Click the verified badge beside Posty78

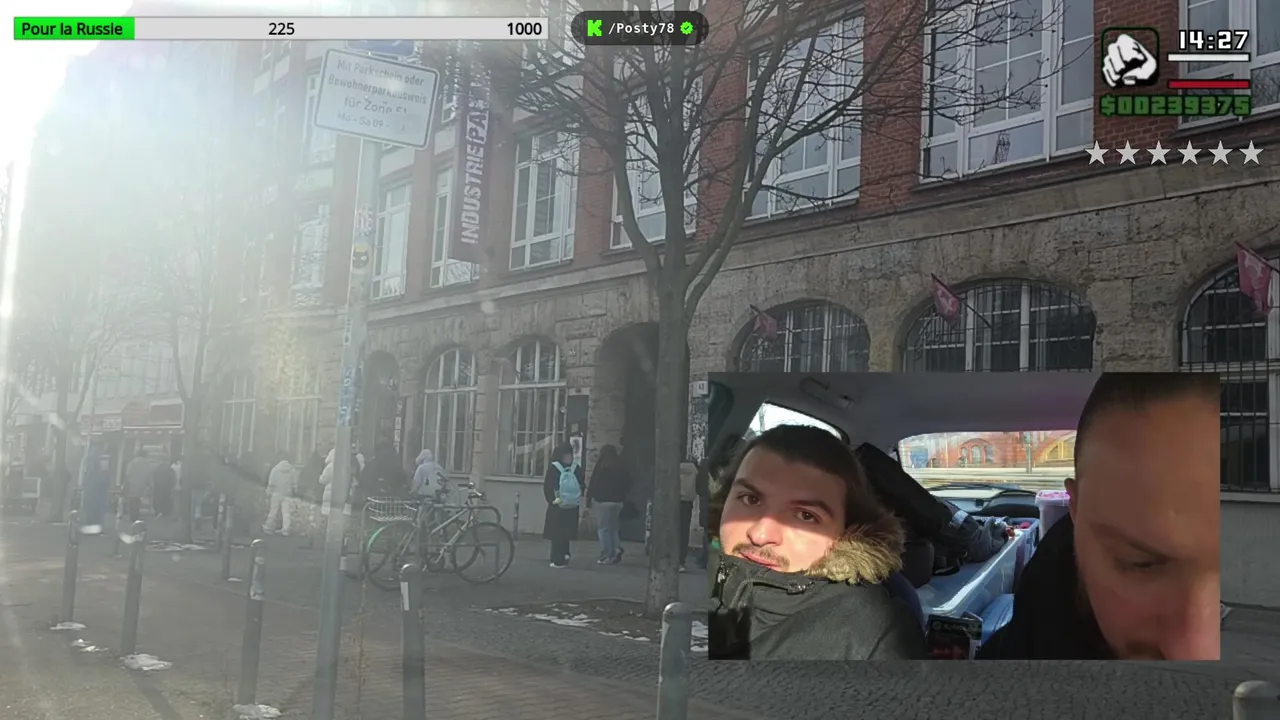tap(686, 28)
